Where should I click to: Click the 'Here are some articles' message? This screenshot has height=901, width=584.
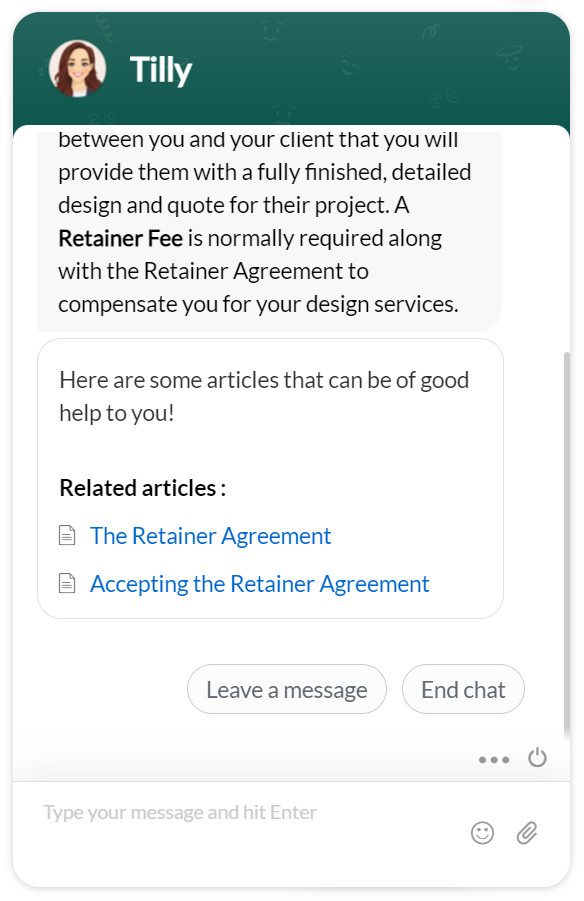(264, 396)
